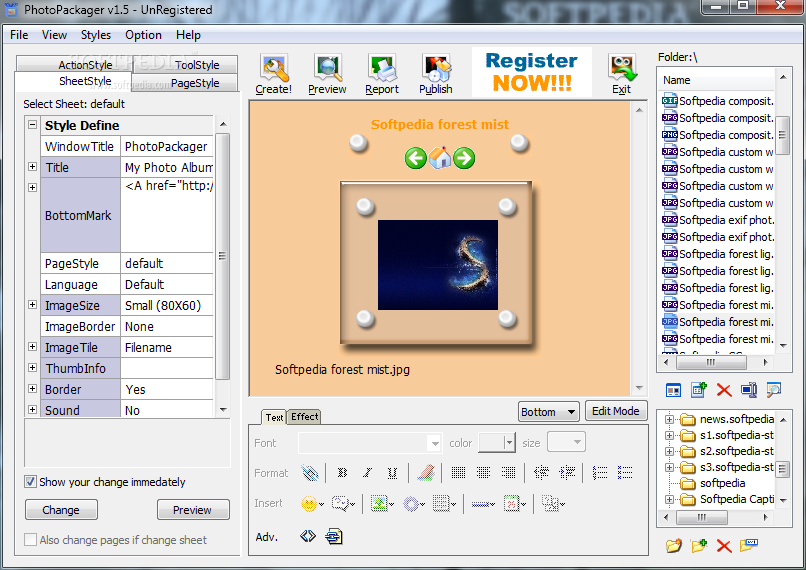The width and height of the screenshot is (806, 570).
Task: Click the Underline format icon
Action: [x=392, y=472]
